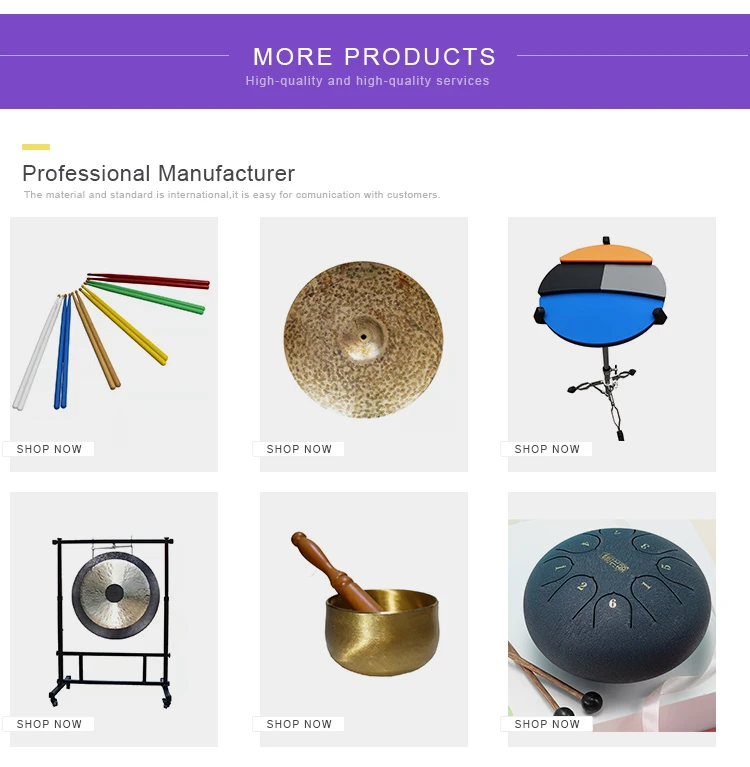This screenshot has height=767, width=750.
Task: Open the colorful practice pad on stand image
Action: 612,344
